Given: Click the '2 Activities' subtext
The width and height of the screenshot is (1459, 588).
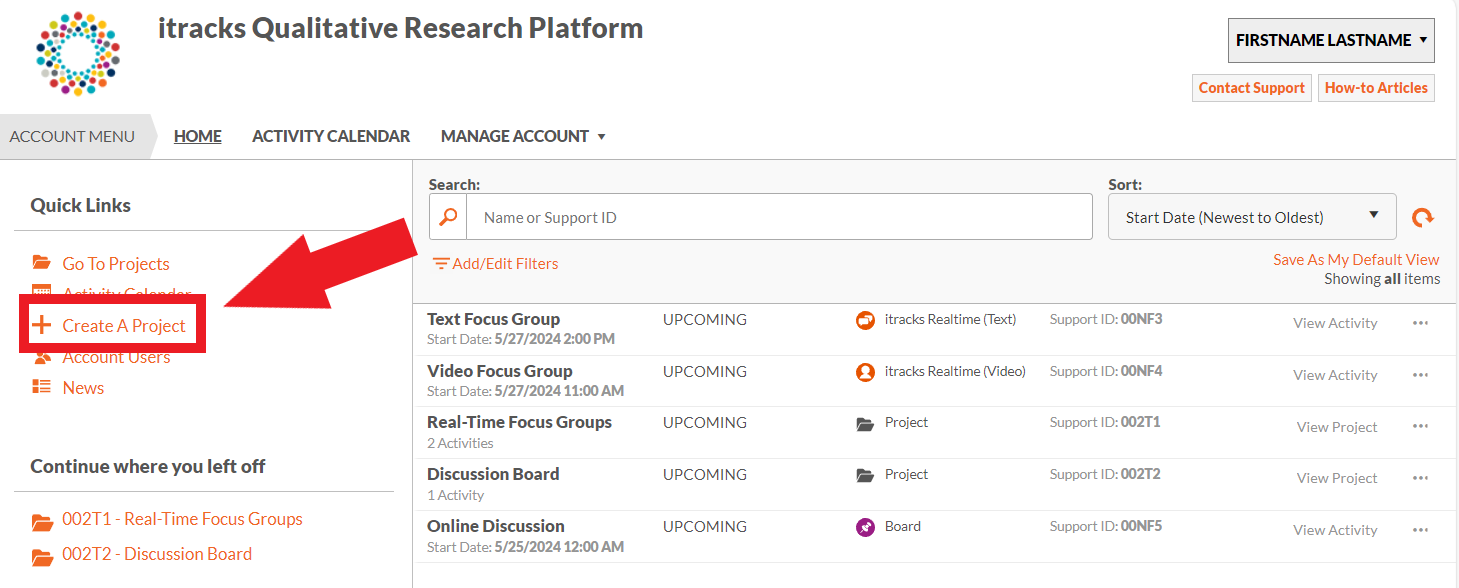Looking at the screenshot, I should pos(460,443).
